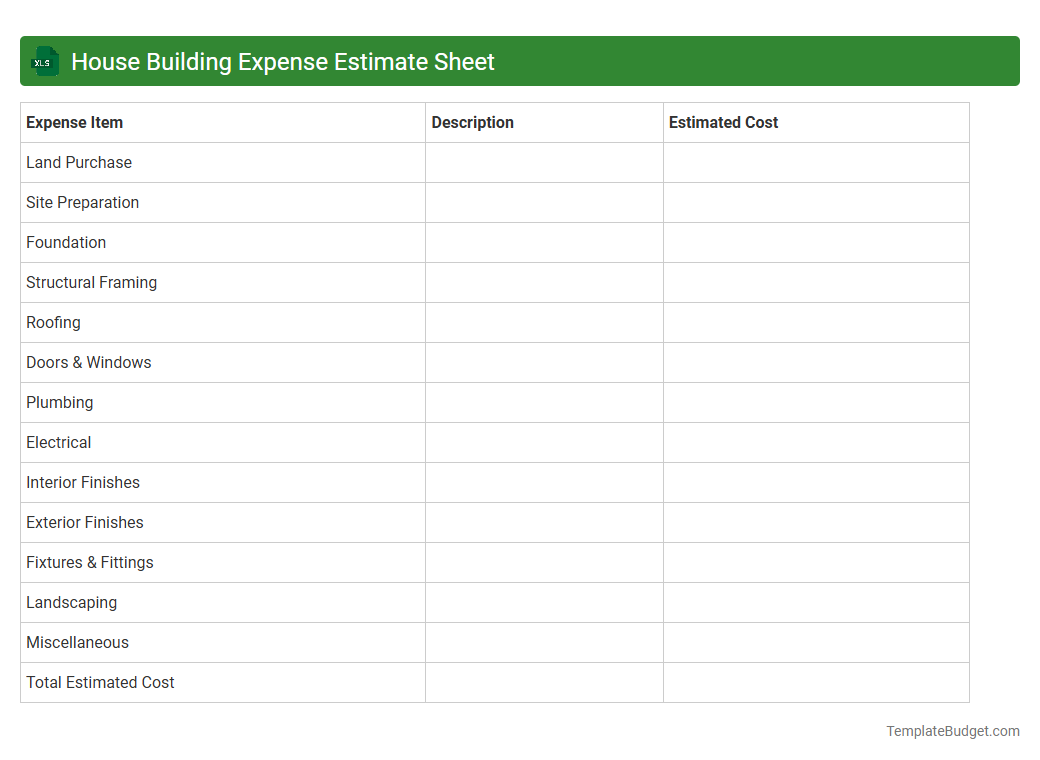
Task: Select the Description column header
Action: [x=472, y=122]
